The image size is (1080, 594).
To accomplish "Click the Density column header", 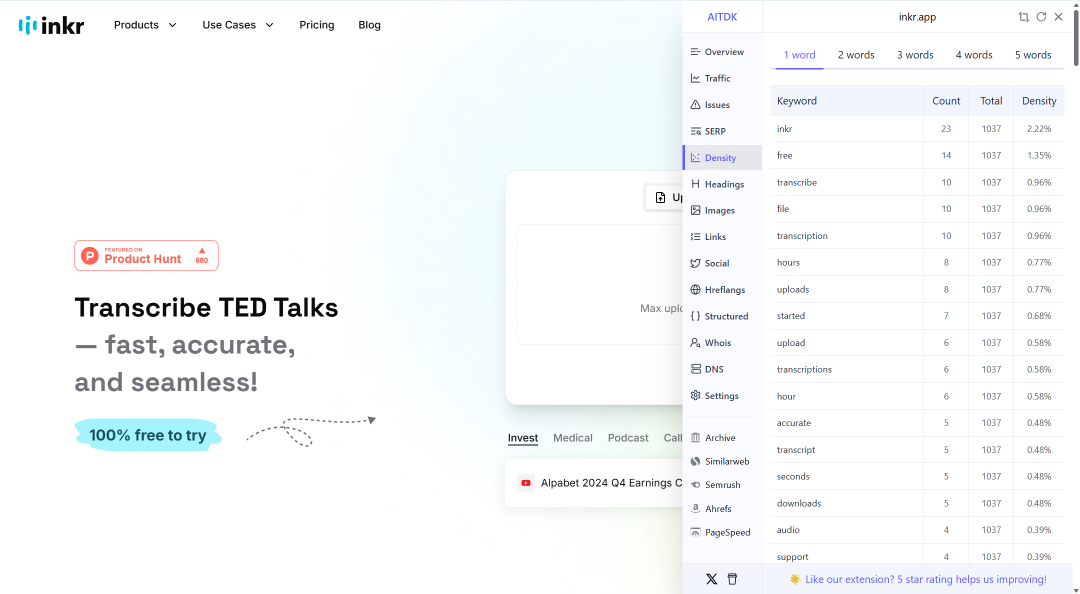I will [x=1039, y=101].
